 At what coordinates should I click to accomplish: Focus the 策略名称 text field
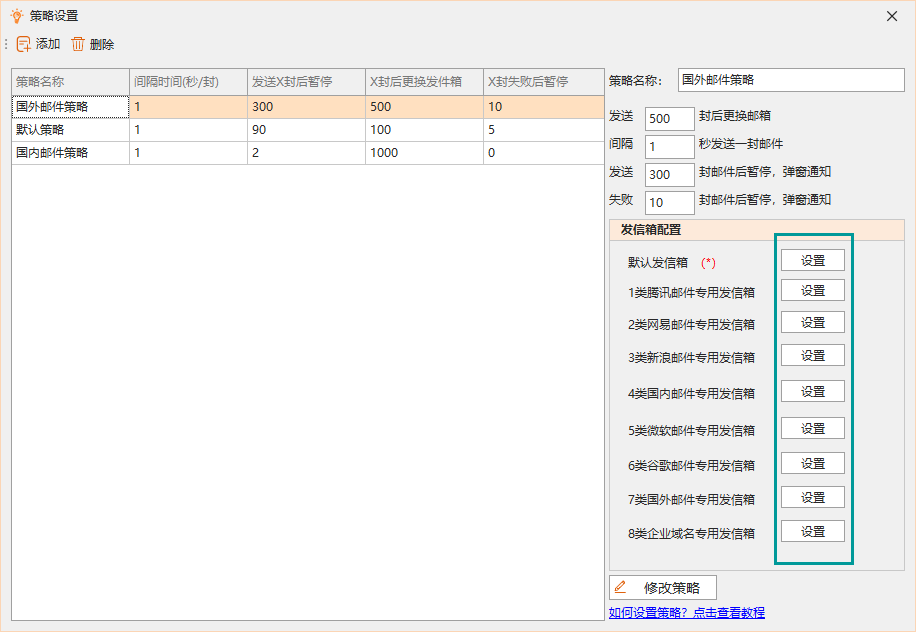click(791, 80)
